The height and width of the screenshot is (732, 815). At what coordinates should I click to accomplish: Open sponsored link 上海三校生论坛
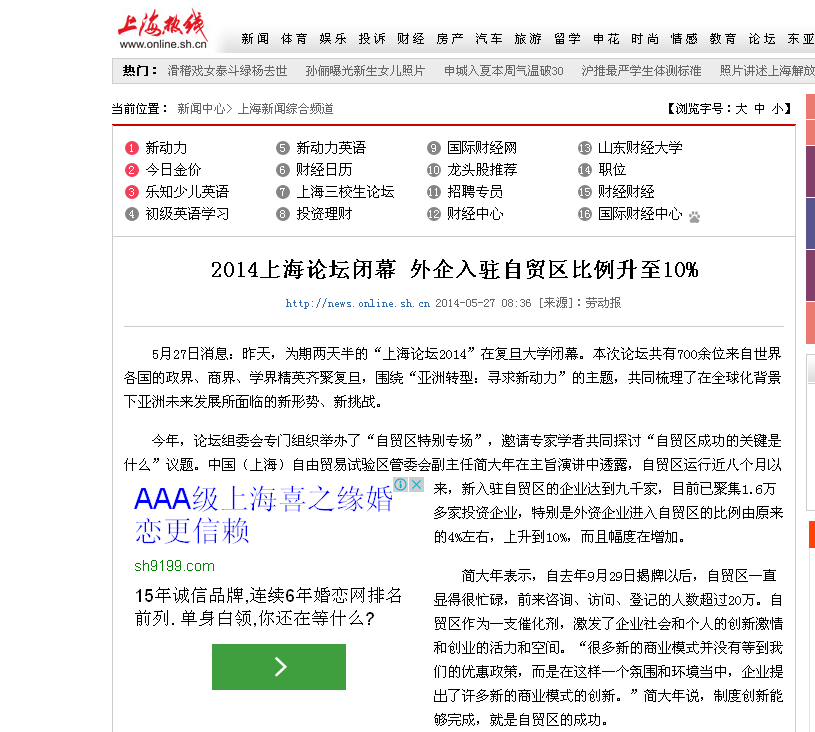[x=345, y=192]
